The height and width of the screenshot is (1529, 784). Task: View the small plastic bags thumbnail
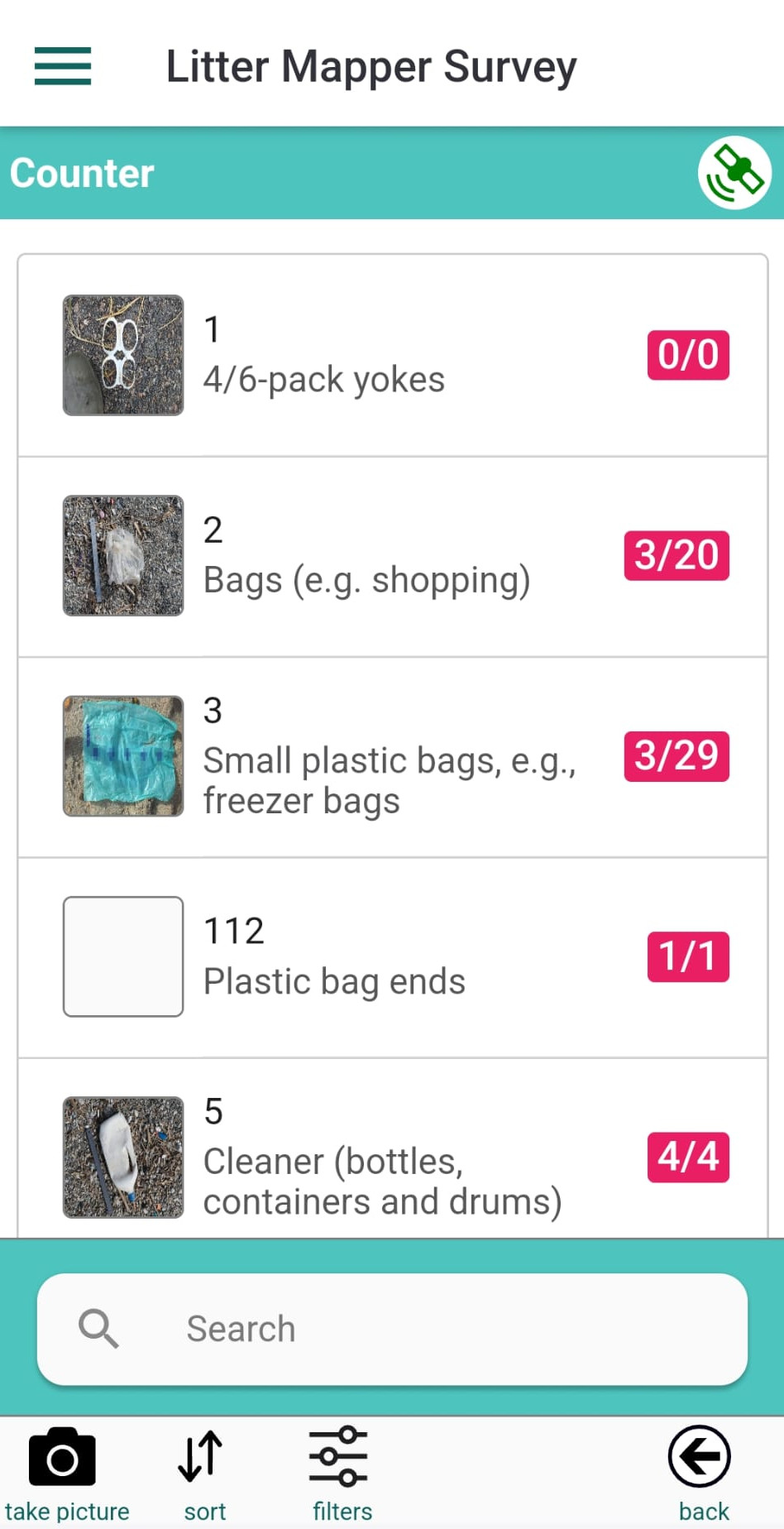coord(123,756)
